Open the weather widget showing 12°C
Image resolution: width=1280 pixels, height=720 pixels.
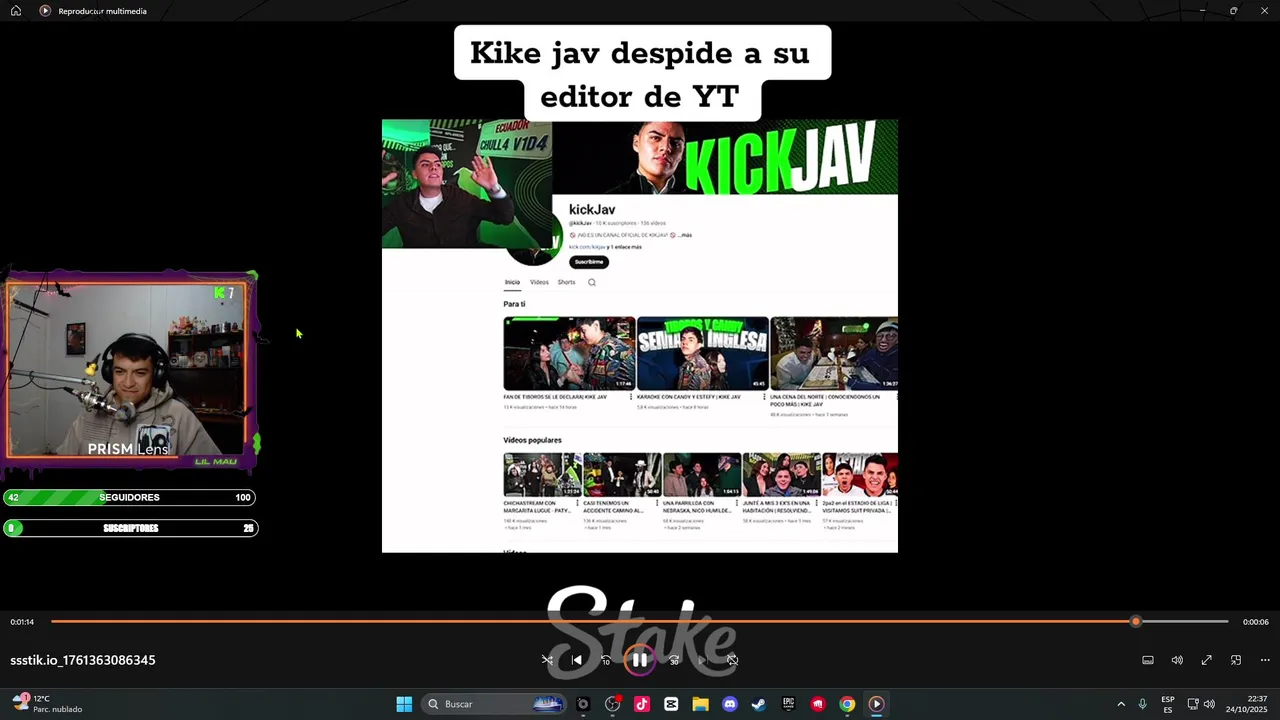47,704
